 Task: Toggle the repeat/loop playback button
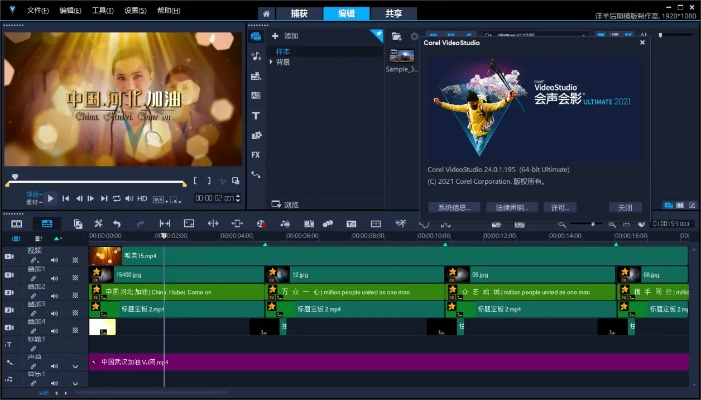point(116,198)
